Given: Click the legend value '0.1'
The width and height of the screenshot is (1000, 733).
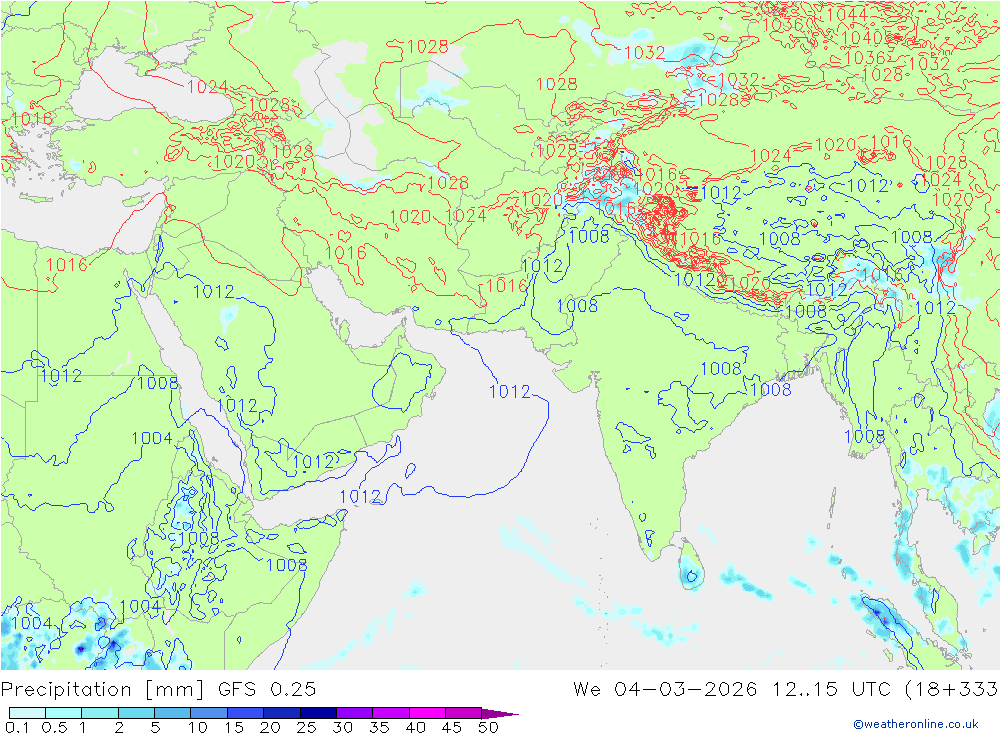Looking at the screenshot, I should point(17,727).
